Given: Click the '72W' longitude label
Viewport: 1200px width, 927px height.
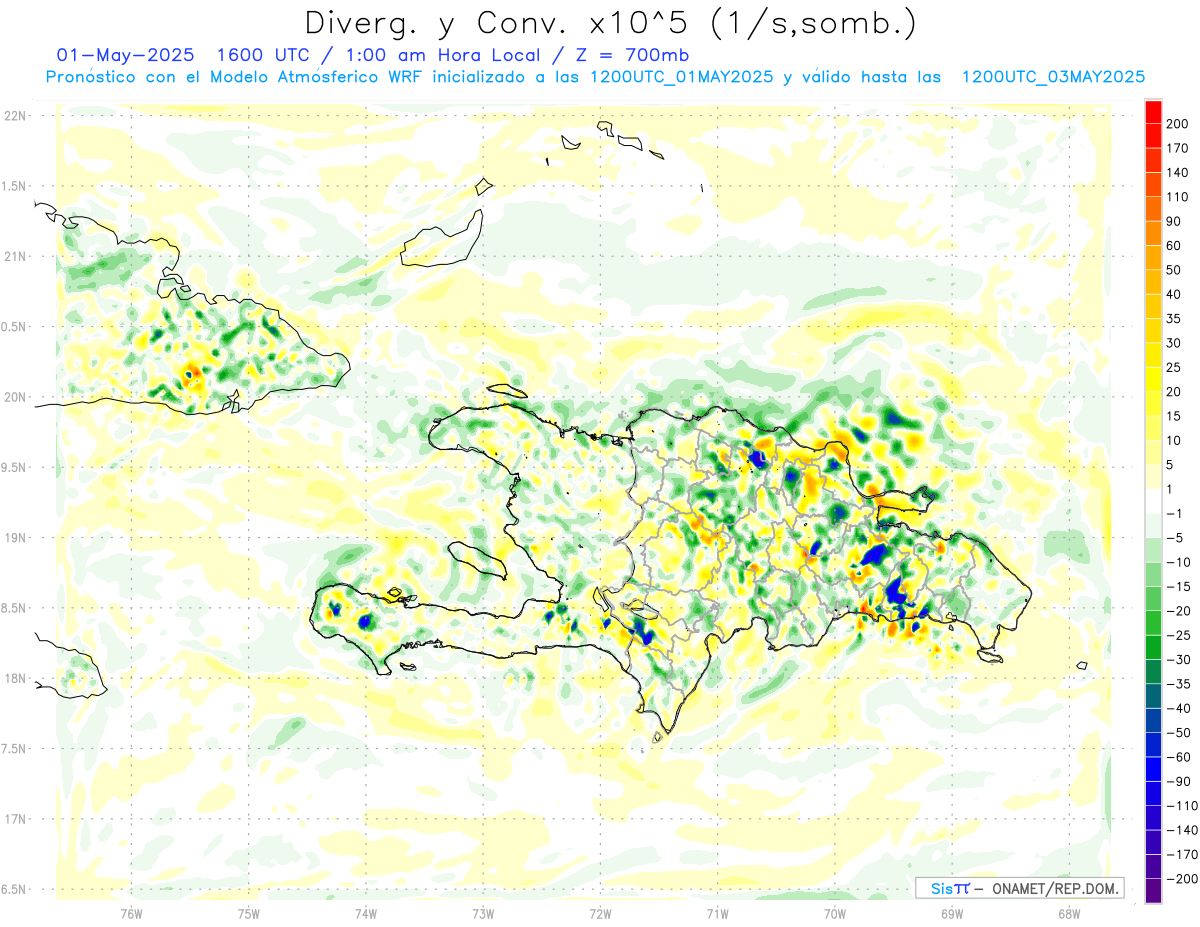Looking at the screenshot, I should pos(600,913).
